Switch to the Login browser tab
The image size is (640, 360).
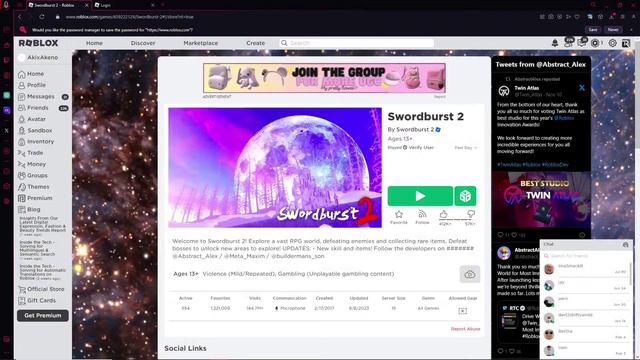[125, 5]
